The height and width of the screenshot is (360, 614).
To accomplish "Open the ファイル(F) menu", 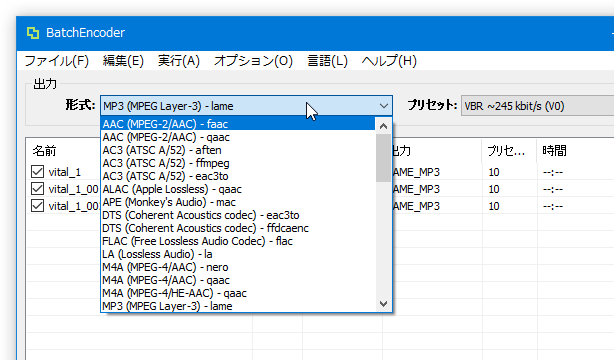I will click(57, 61).
